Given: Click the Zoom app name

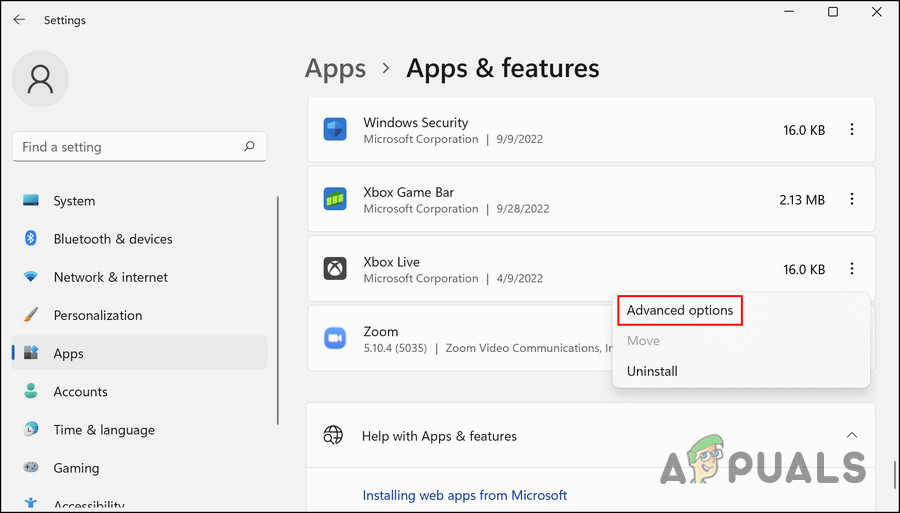Looking at the screenshot, I should [381, 331].
